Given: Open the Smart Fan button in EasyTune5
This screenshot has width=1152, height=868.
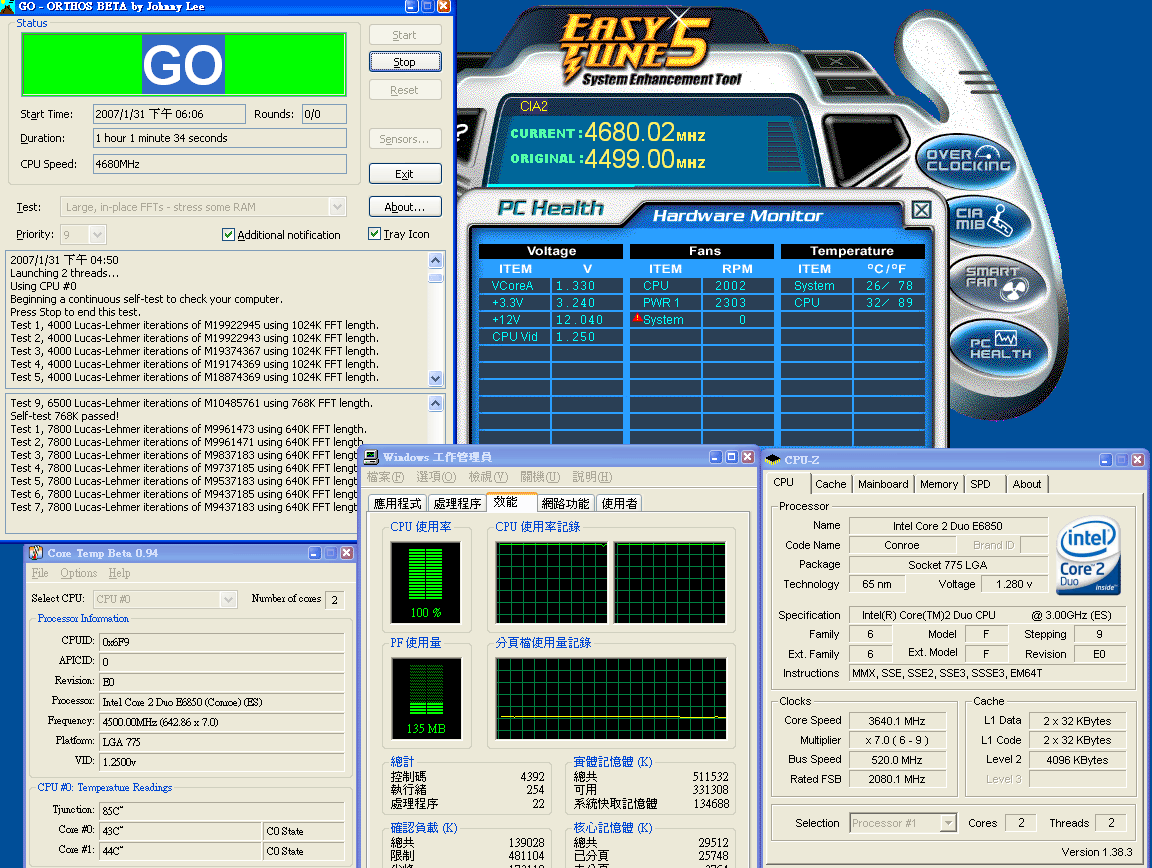Looking at the screenshot, I should click(998, 283).
